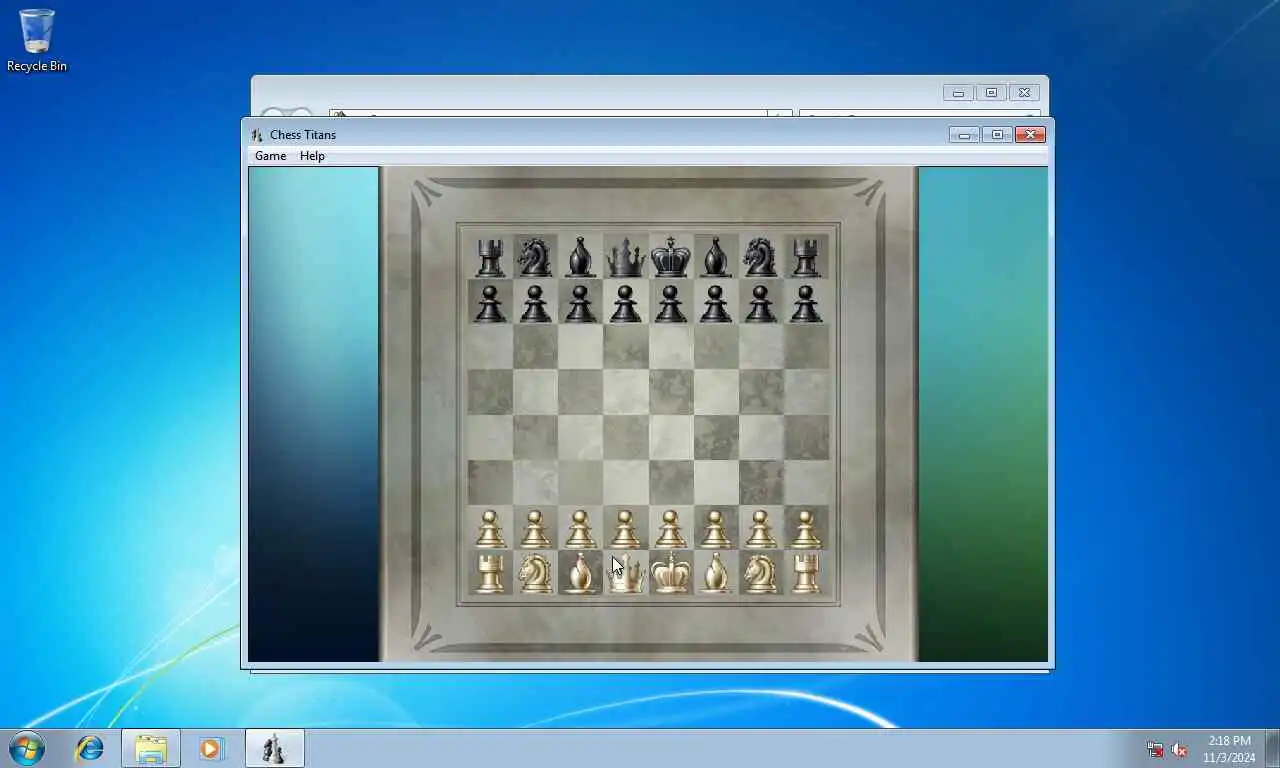Select the white pawn on b2

pos(535,529)
